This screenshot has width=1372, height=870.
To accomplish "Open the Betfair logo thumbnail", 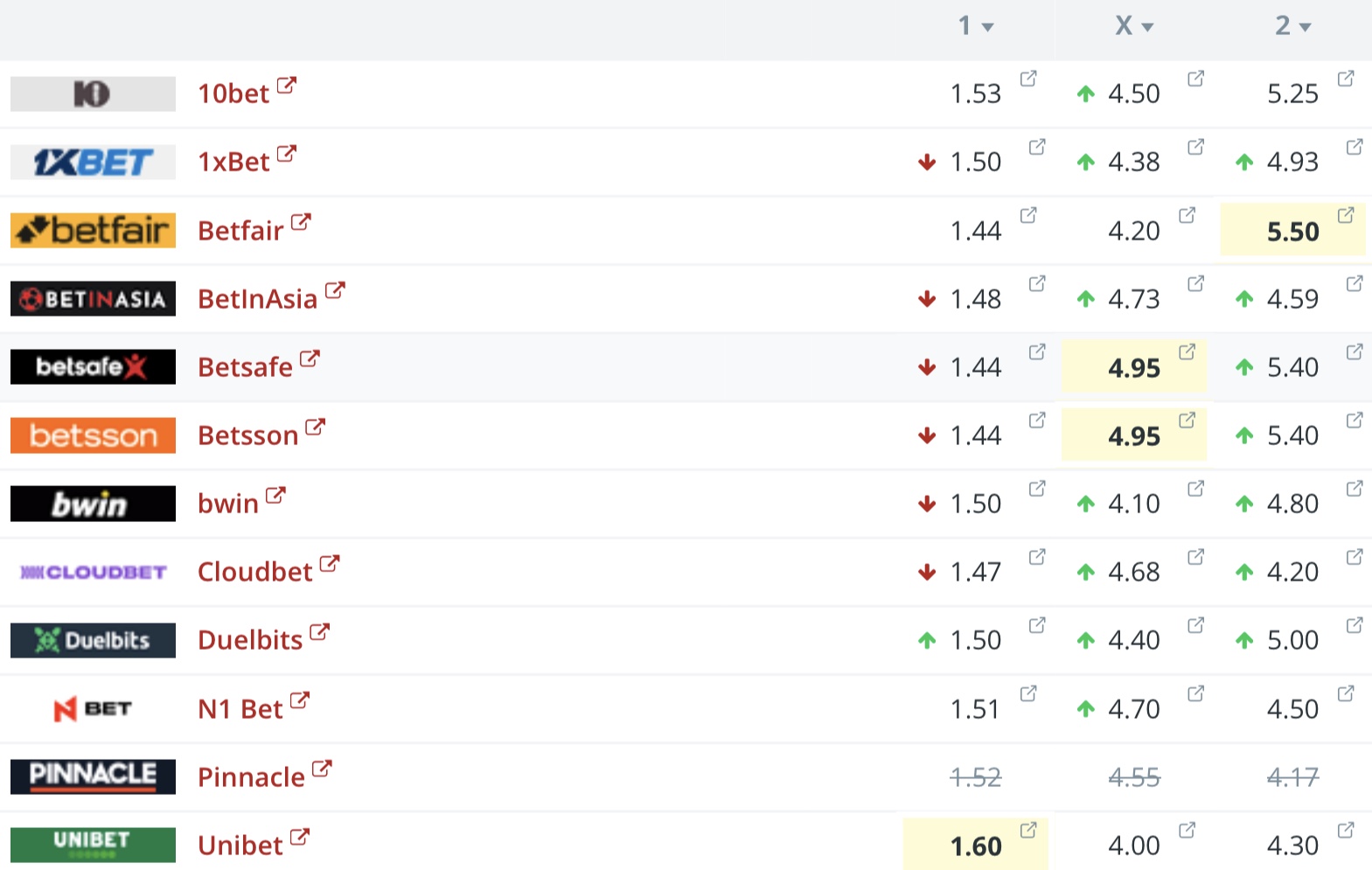I will [93, 230].
